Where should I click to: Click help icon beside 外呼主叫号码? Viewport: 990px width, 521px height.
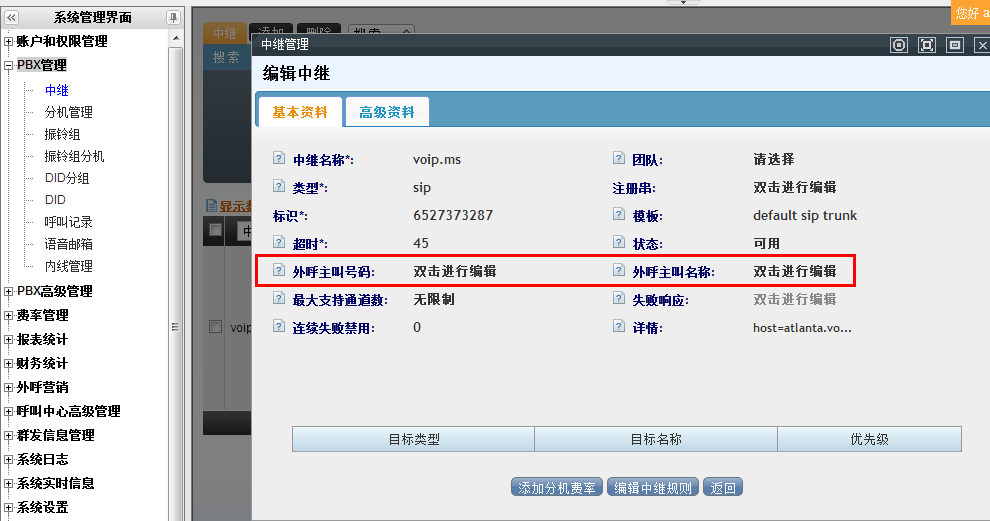[279, 271]
